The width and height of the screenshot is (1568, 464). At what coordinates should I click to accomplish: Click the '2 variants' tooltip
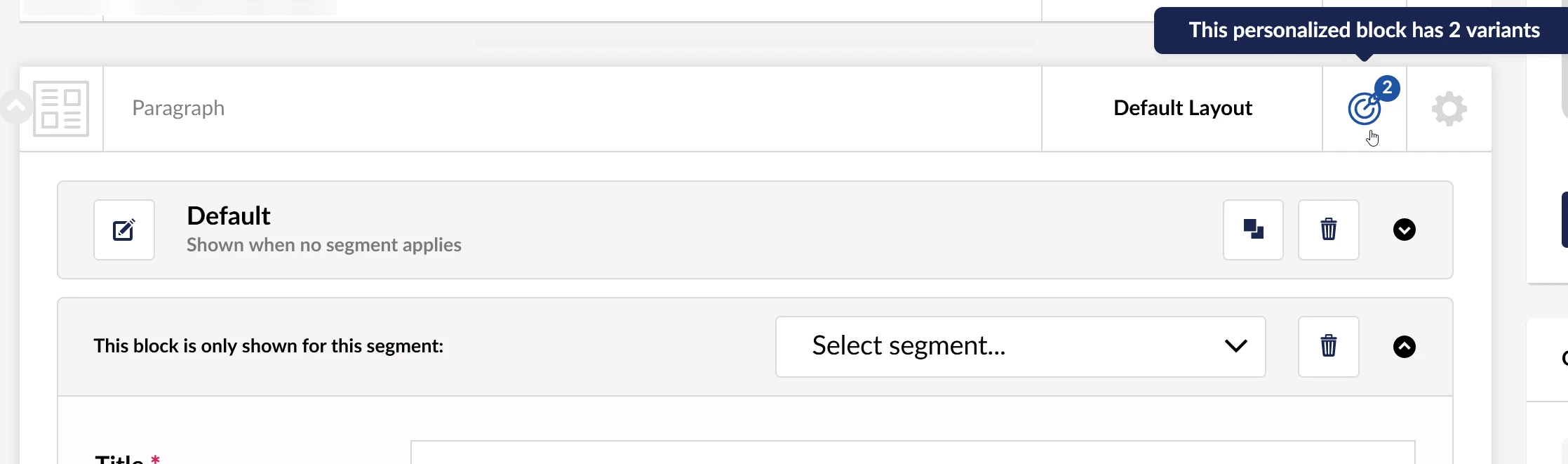pos(1363,30)
